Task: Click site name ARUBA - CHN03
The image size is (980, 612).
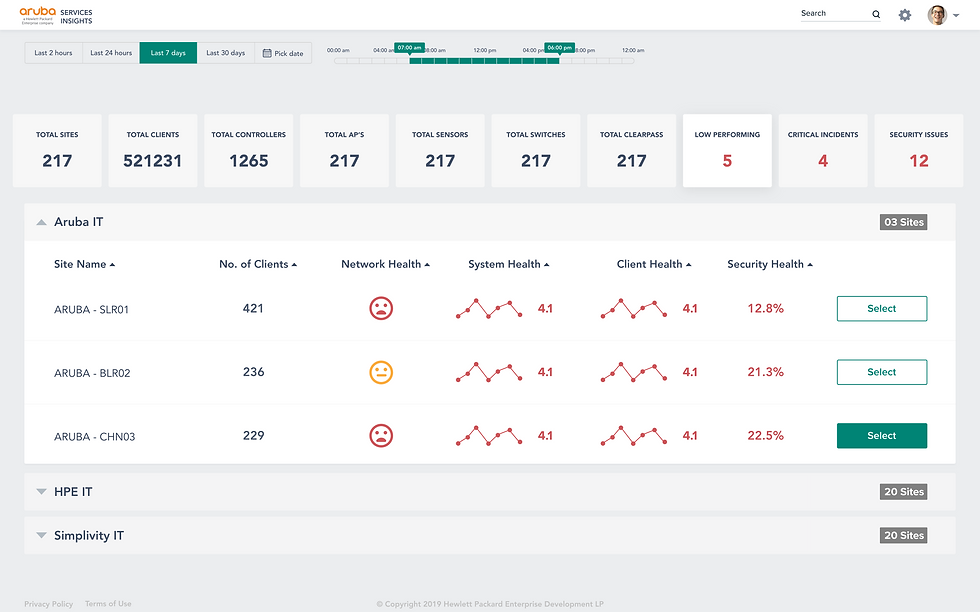Action: click(94, 437)
